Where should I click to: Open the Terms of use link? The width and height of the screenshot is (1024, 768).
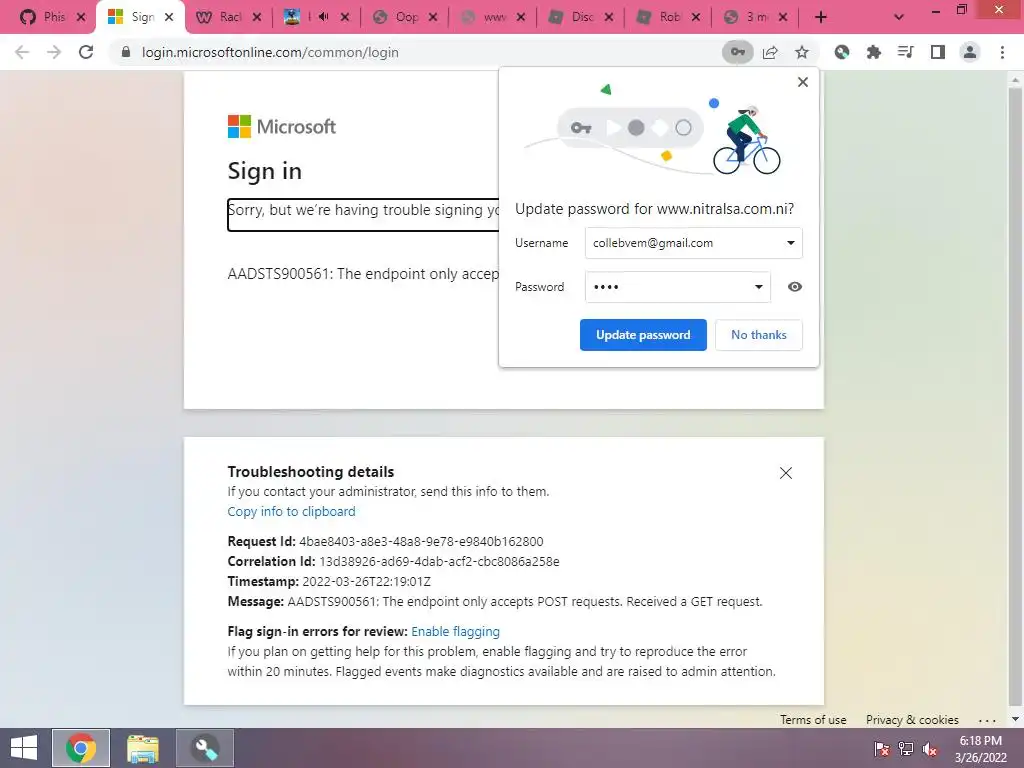pyautogui.click(x=813, y=720)
